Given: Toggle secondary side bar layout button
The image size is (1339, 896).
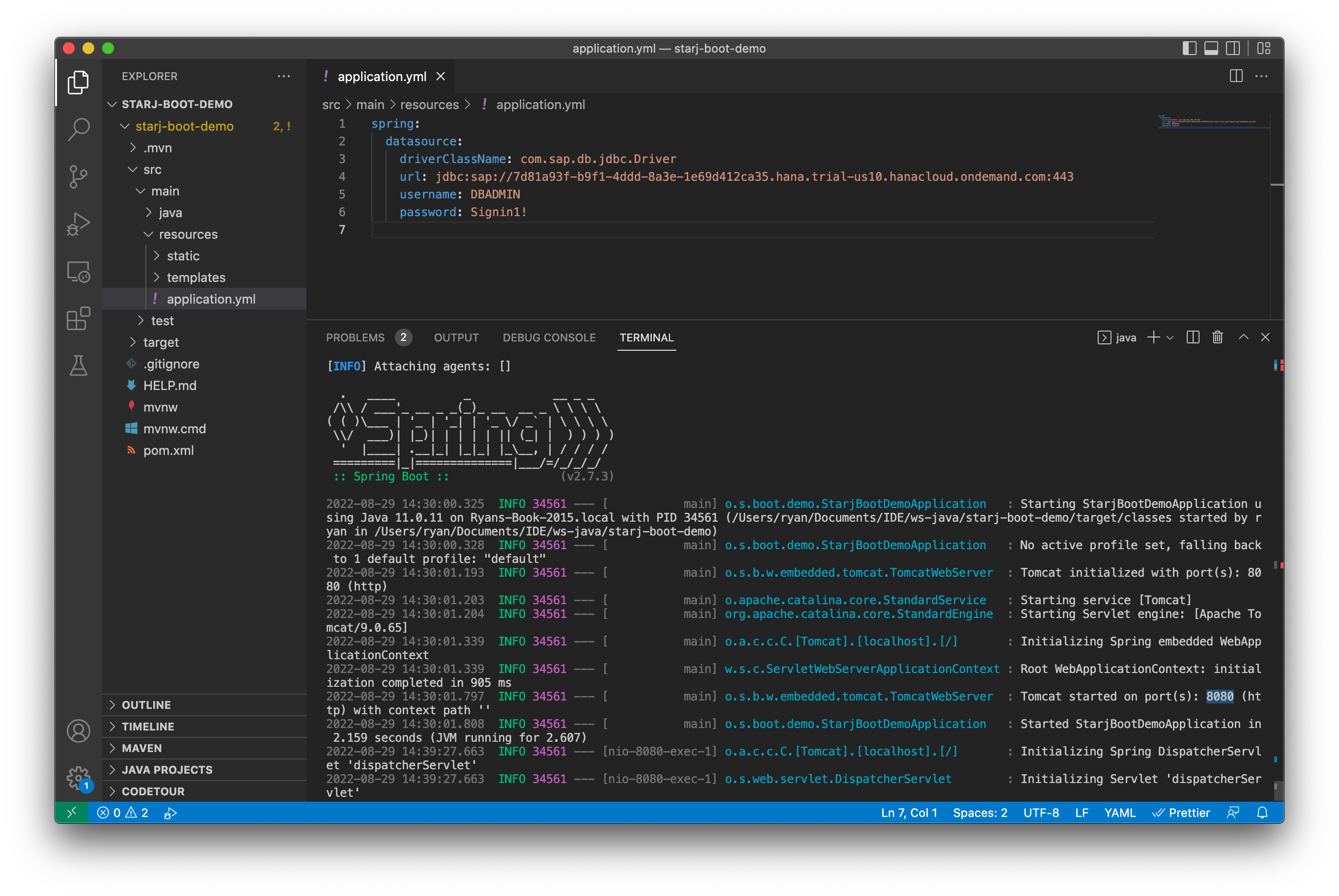Looking at the screenshot, I should 1233,49.
